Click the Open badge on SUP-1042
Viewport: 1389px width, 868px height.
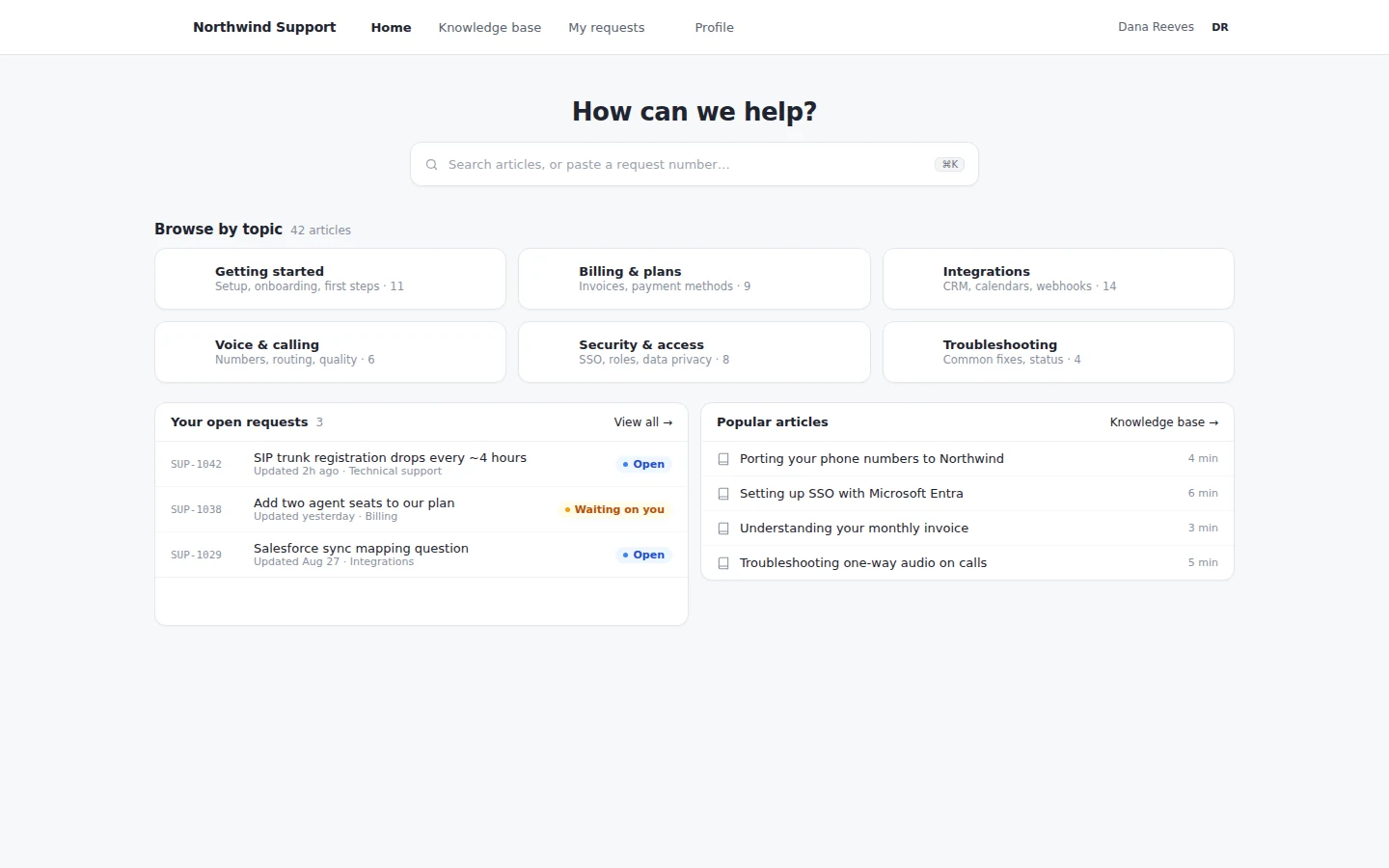(643, 464)
